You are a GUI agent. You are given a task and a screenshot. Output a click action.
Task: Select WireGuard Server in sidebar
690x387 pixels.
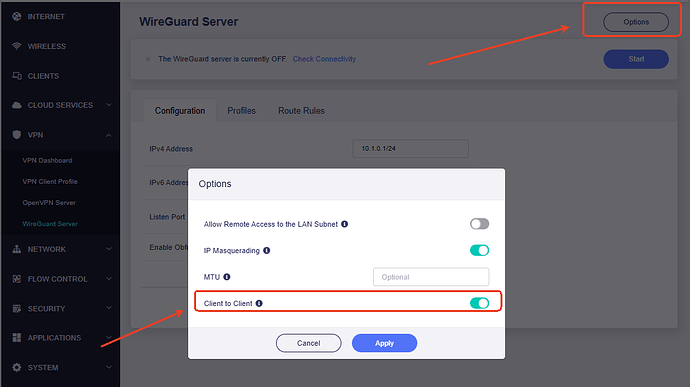click(x=50, y=224)
